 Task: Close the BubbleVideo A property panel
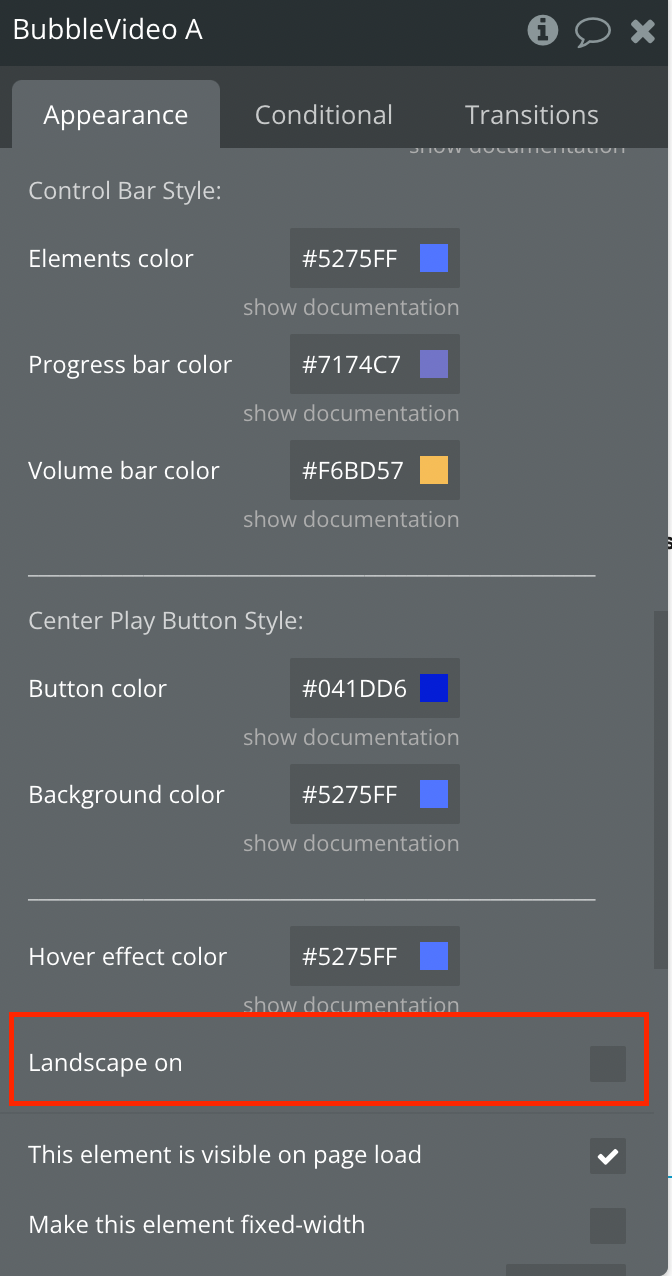coord(643,32)
